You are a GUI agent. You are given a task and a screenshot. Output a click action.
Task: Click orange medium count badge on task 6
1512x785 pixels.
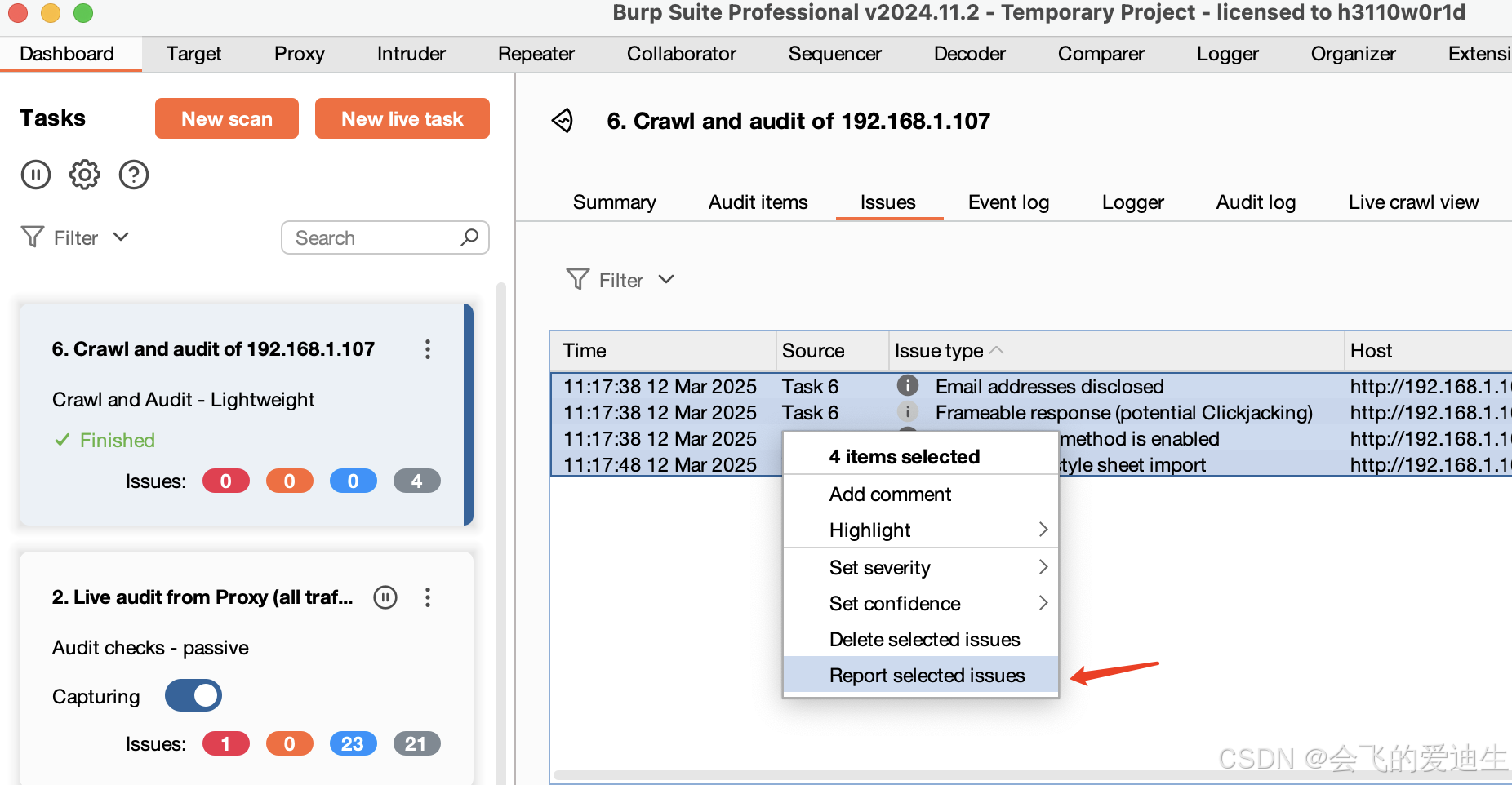[290, 481]
